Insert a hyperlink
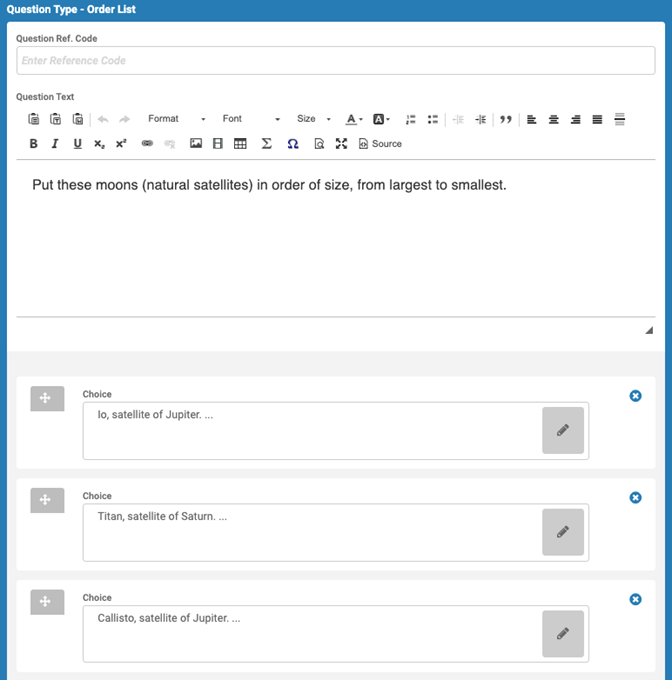Image resolution: width=672 pixels, height=680 pixels. 147,144
